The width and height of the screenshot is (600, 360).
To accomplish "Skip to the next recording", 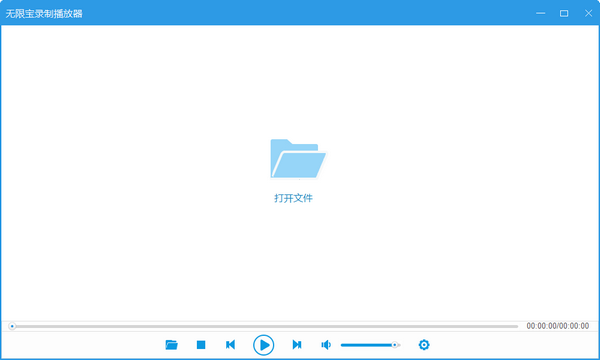I will pyautogui.click(x=297, y=345).
